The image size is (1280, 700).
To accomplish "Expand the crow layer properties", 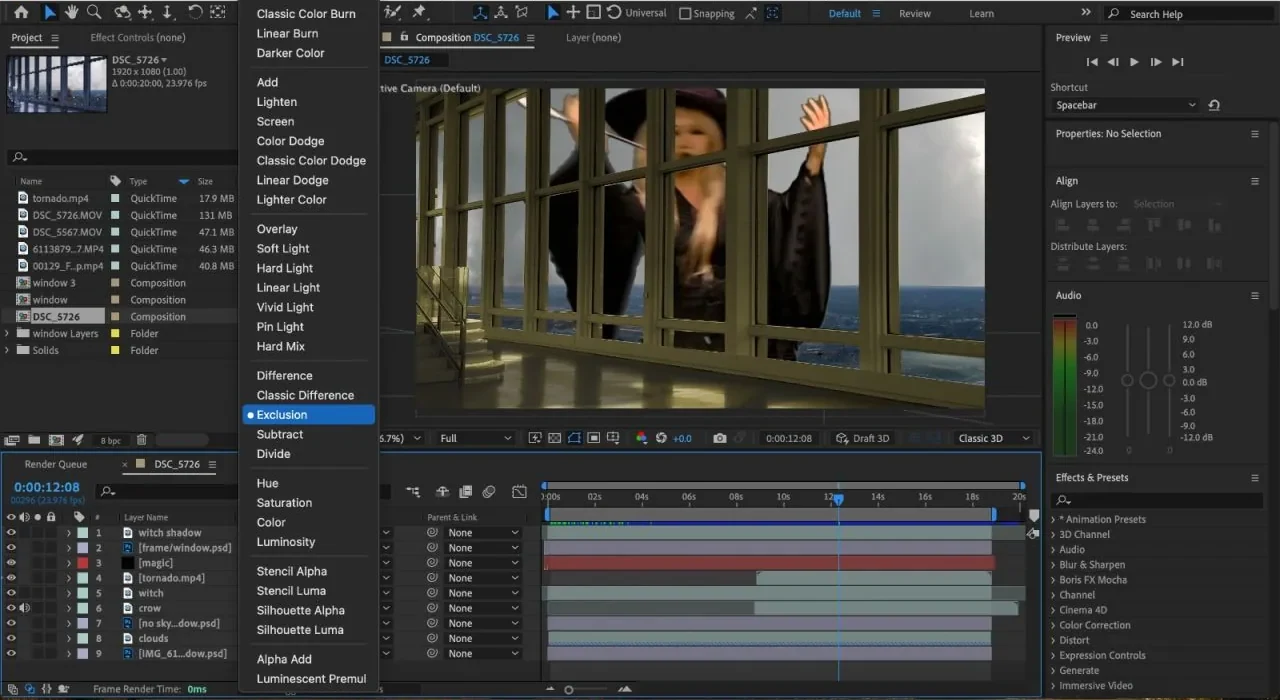I will (69, 608).
